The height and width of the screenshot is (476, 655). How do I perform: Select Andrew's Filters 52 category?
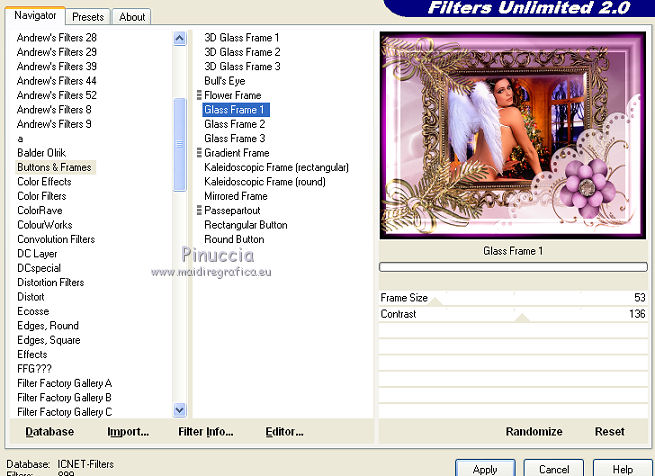click(57, 95)
